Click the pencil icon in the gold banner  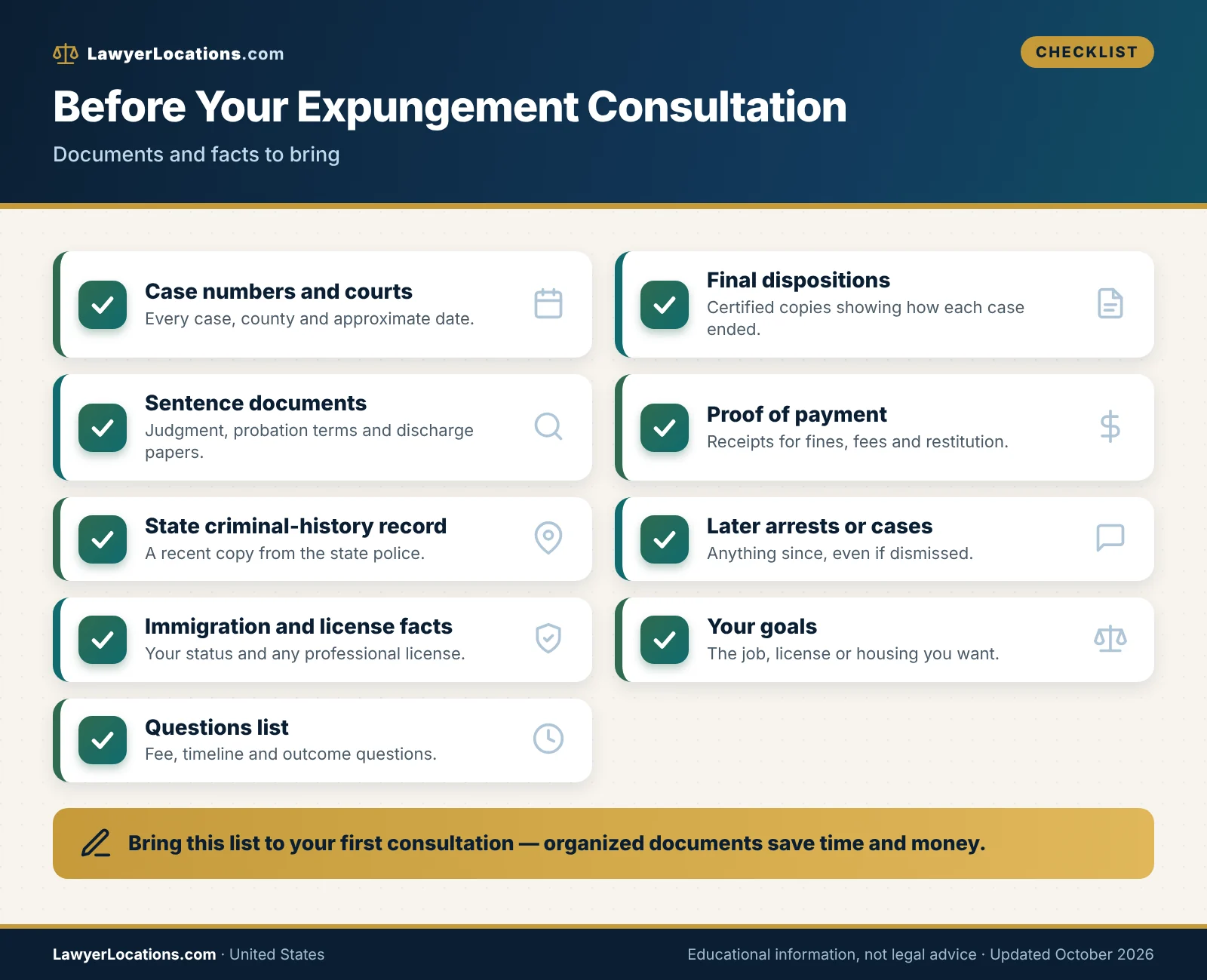click(96, 843)
